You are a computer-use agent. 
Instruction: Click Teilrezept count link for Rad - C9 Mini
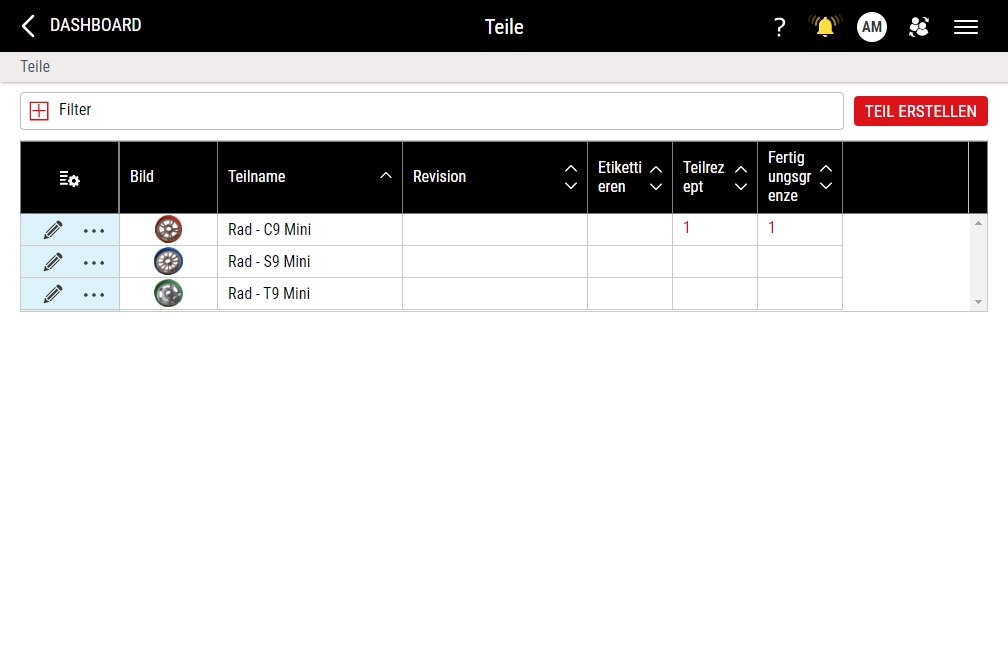point(687,228)
